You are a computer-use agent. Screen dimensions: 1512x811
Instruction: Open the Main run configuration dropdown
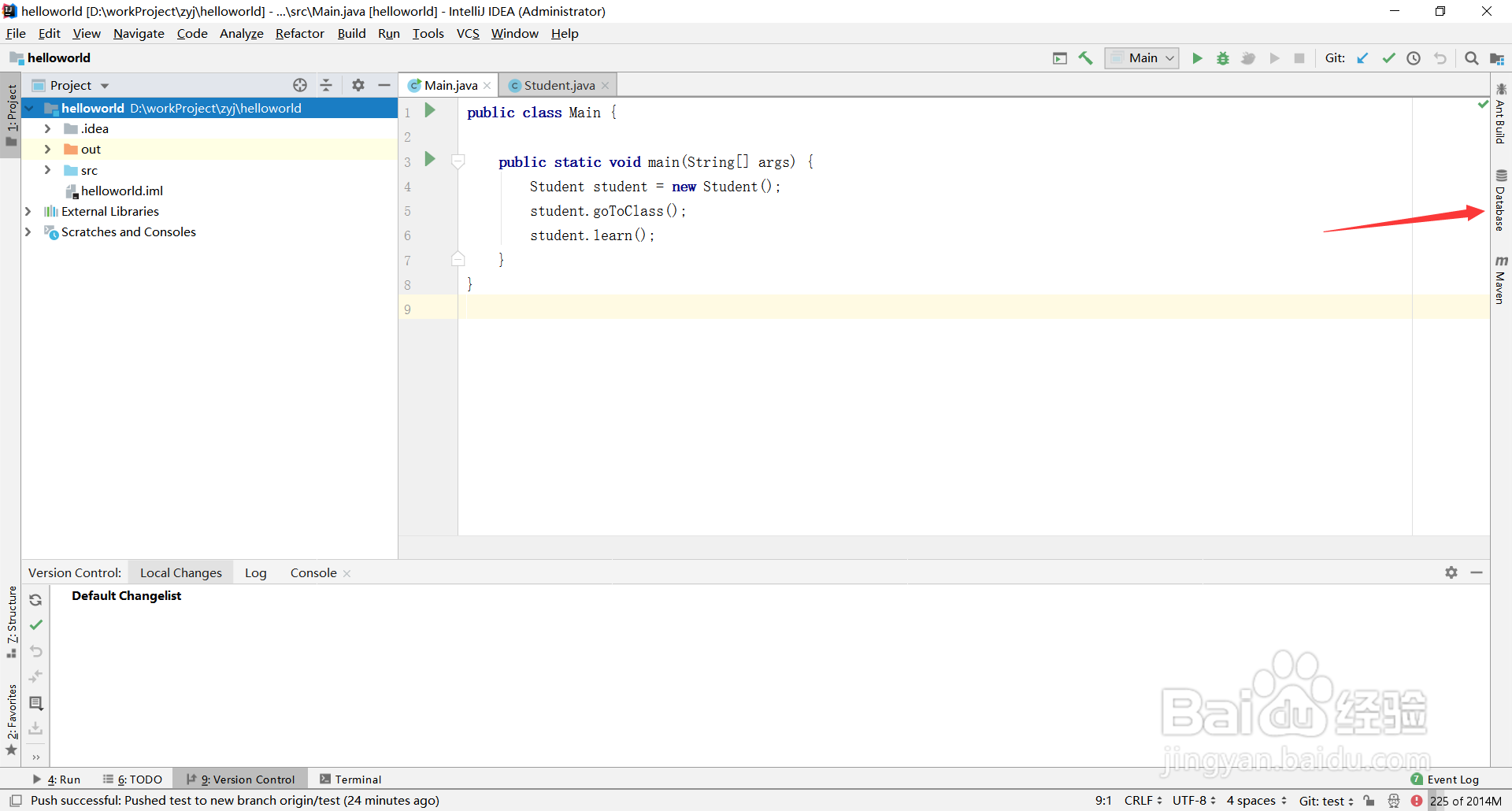pyautogui.click(x=1142, y=58)
